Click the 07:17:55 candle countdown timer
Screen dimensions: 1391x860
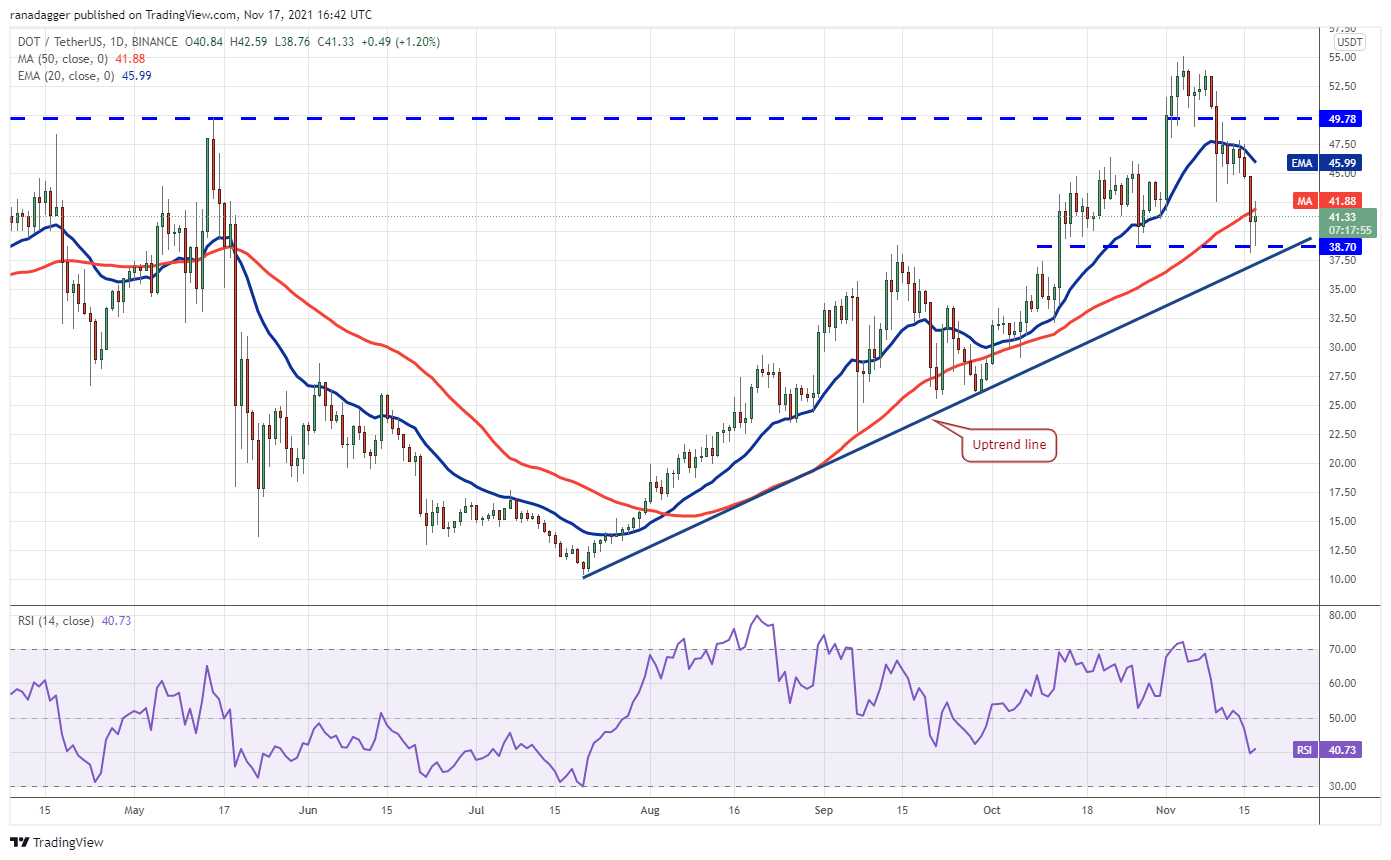(x=1343, y=230)
